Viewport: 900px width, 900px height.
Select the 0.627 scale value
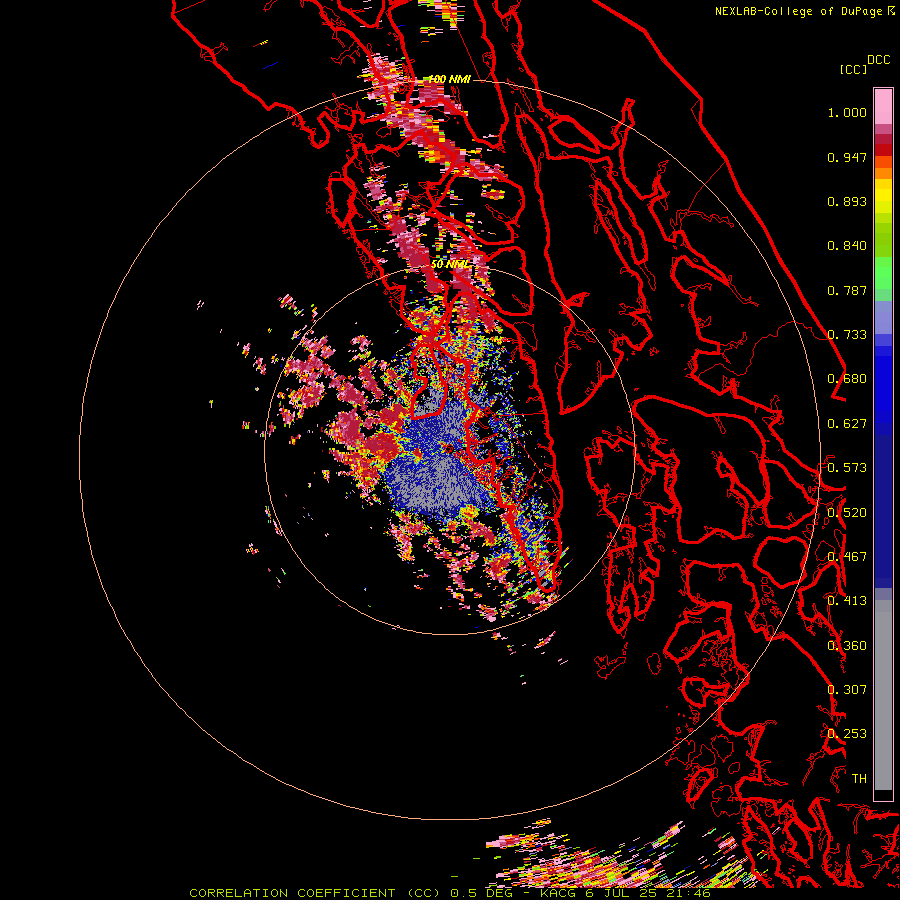[847, 424]
